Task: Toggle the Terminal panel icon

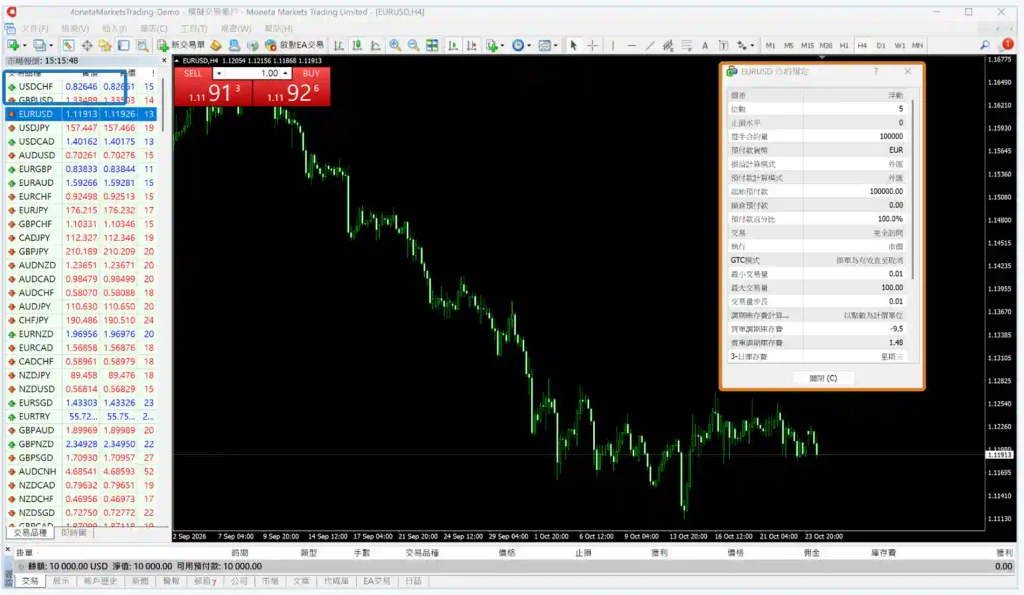Action: (x=123, y=45)
